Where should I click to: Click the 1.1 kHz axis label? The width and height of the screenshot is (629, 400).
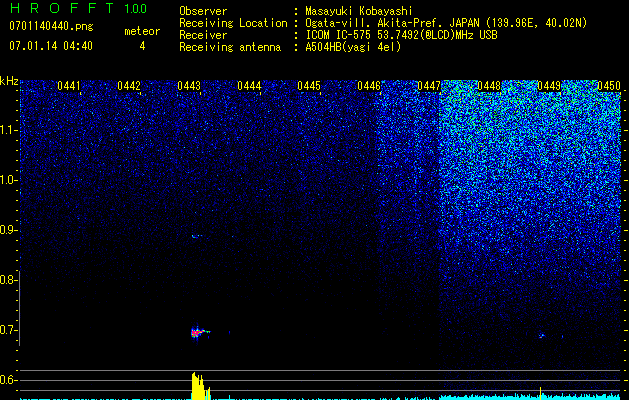tap(8, 130)
